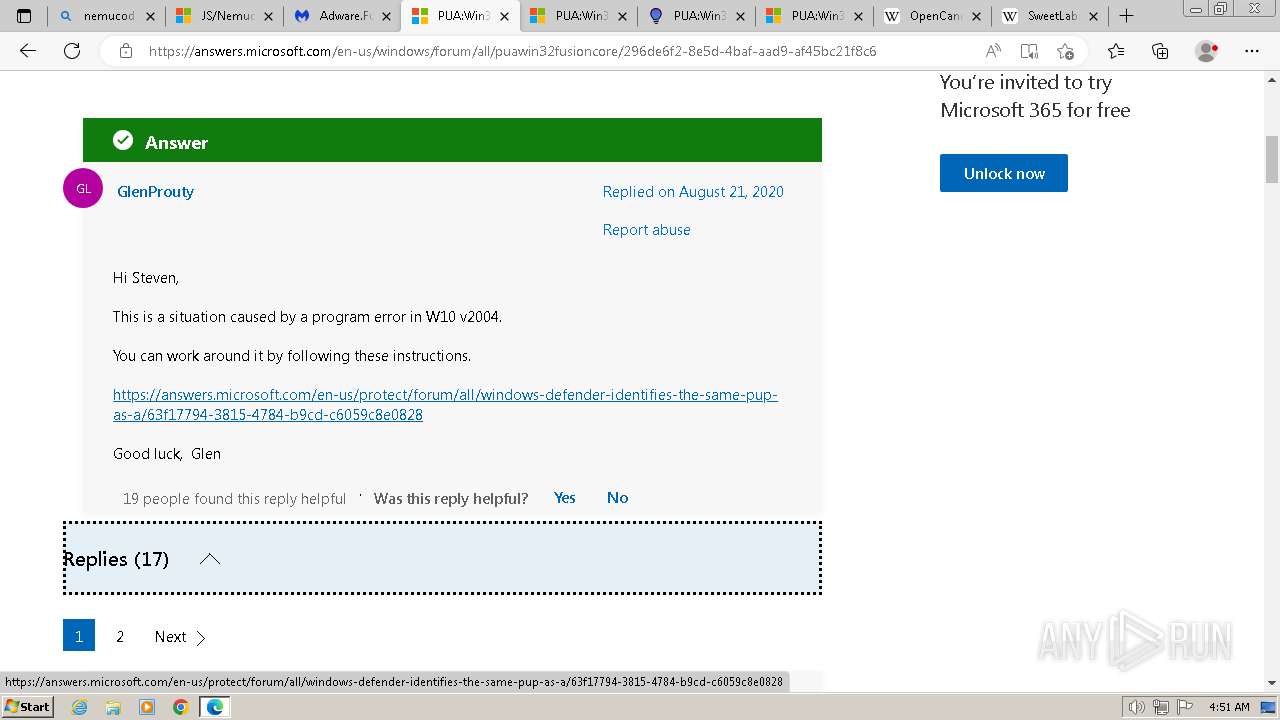
Task: Open Edge Settings and more menu
Action: [x=1252, y=51]
